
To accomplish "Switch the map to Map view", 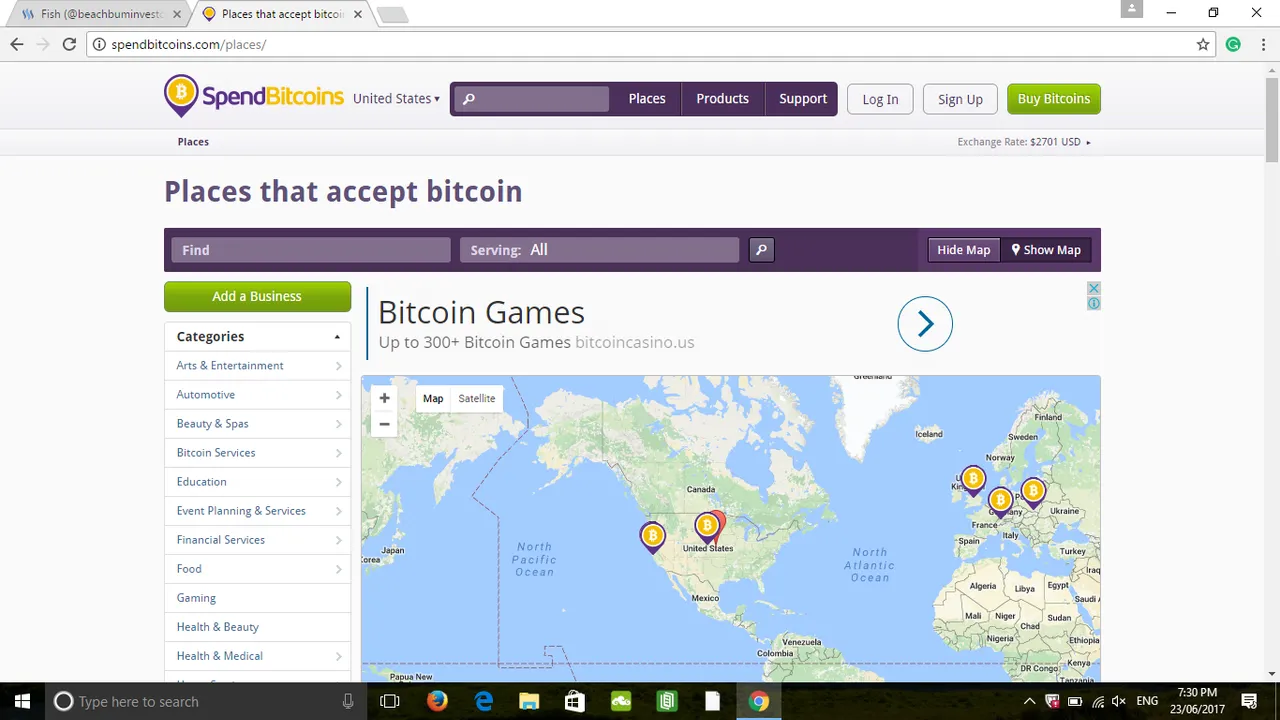I will click(433, 398).
